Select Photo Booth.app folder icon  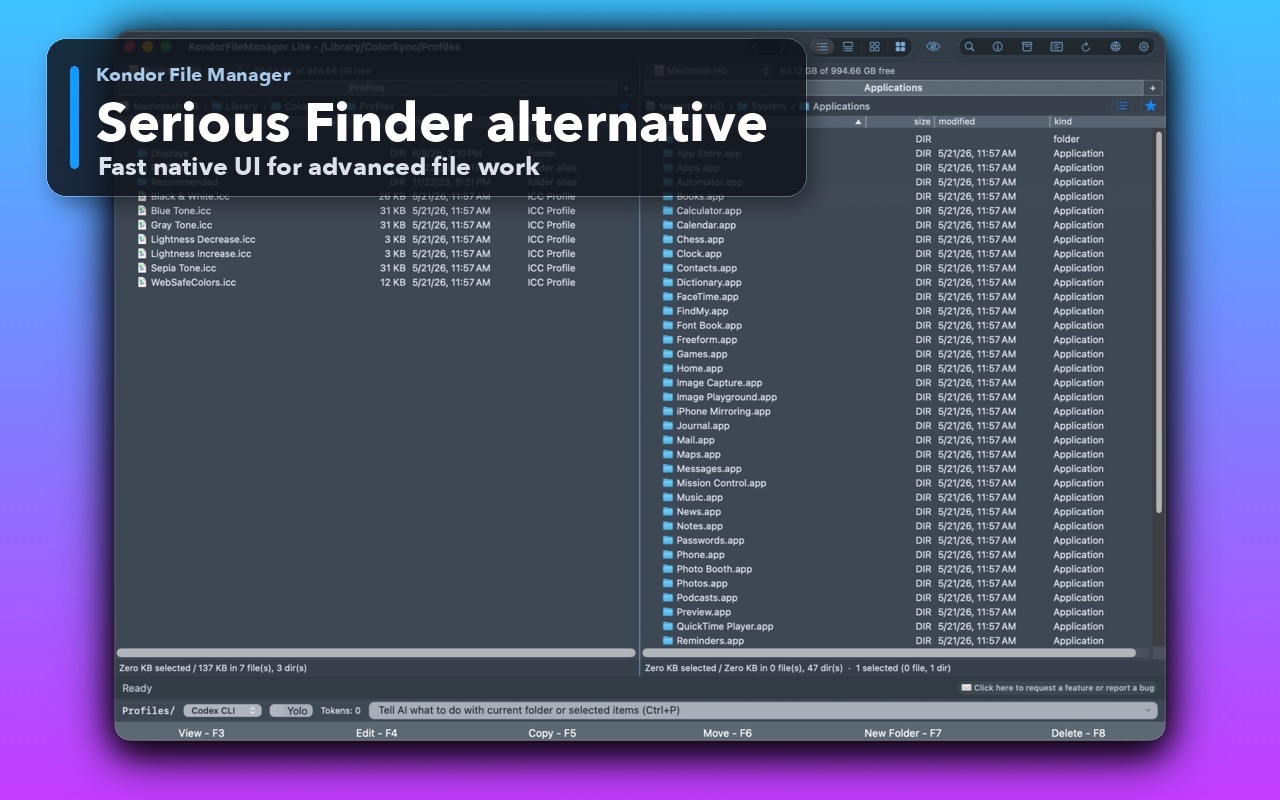click(x=668, y=569)
